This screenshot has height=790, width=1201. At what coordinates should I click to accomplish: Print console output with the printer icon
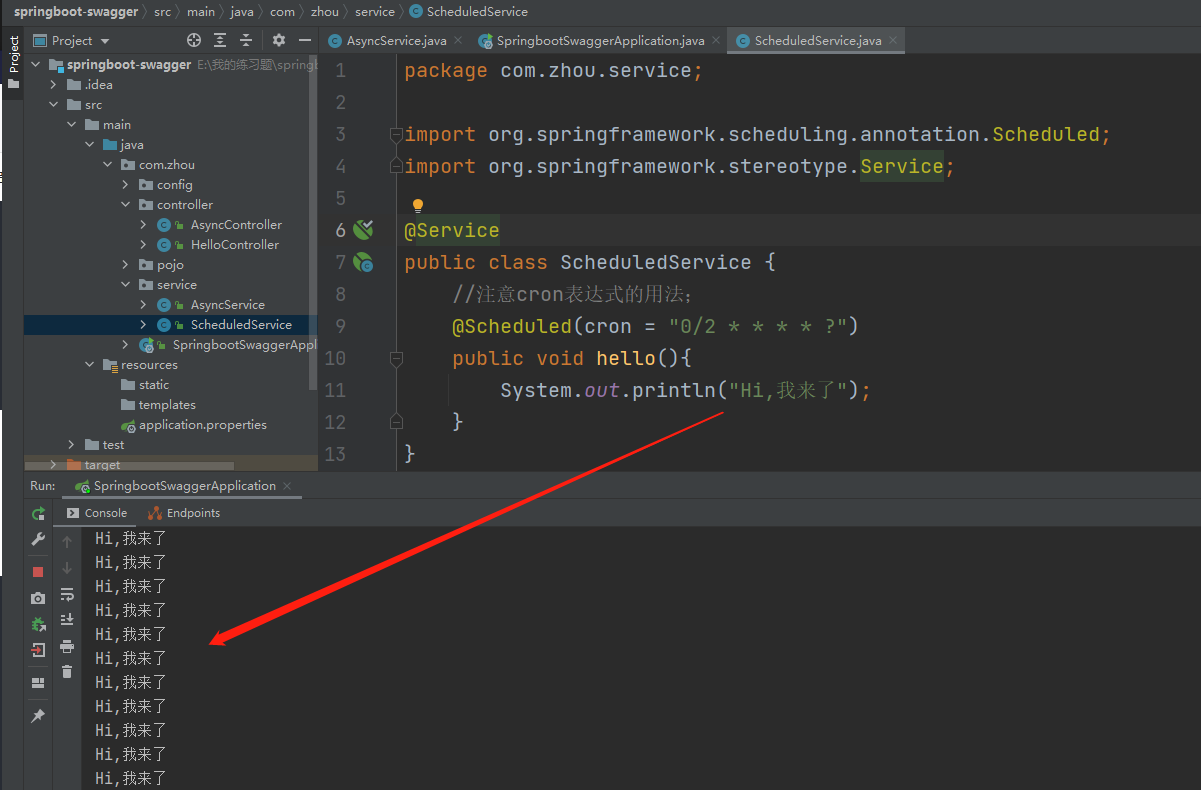coord(67,646)
